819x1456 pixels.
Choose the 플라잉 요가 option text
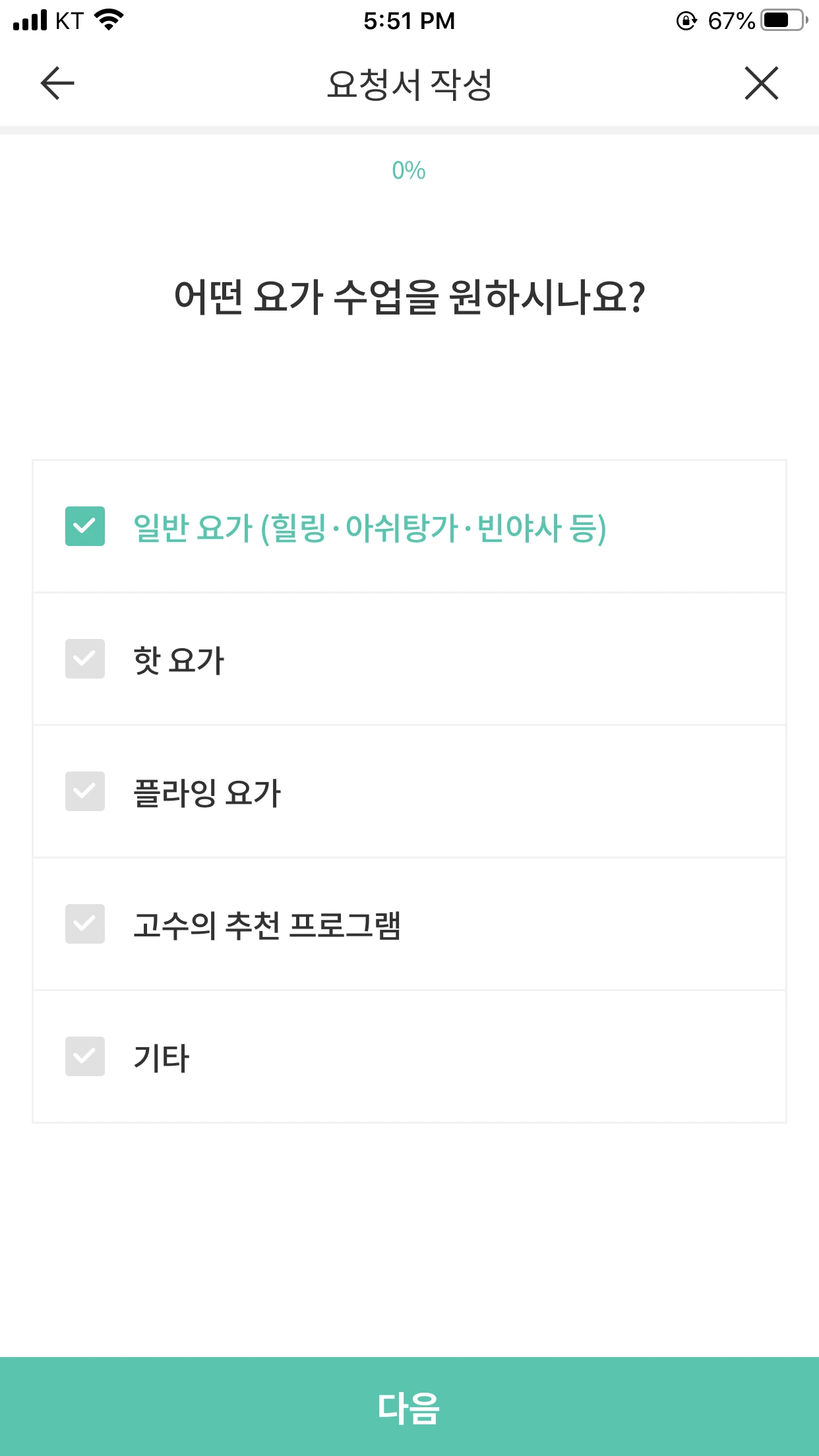pos(207,793)
